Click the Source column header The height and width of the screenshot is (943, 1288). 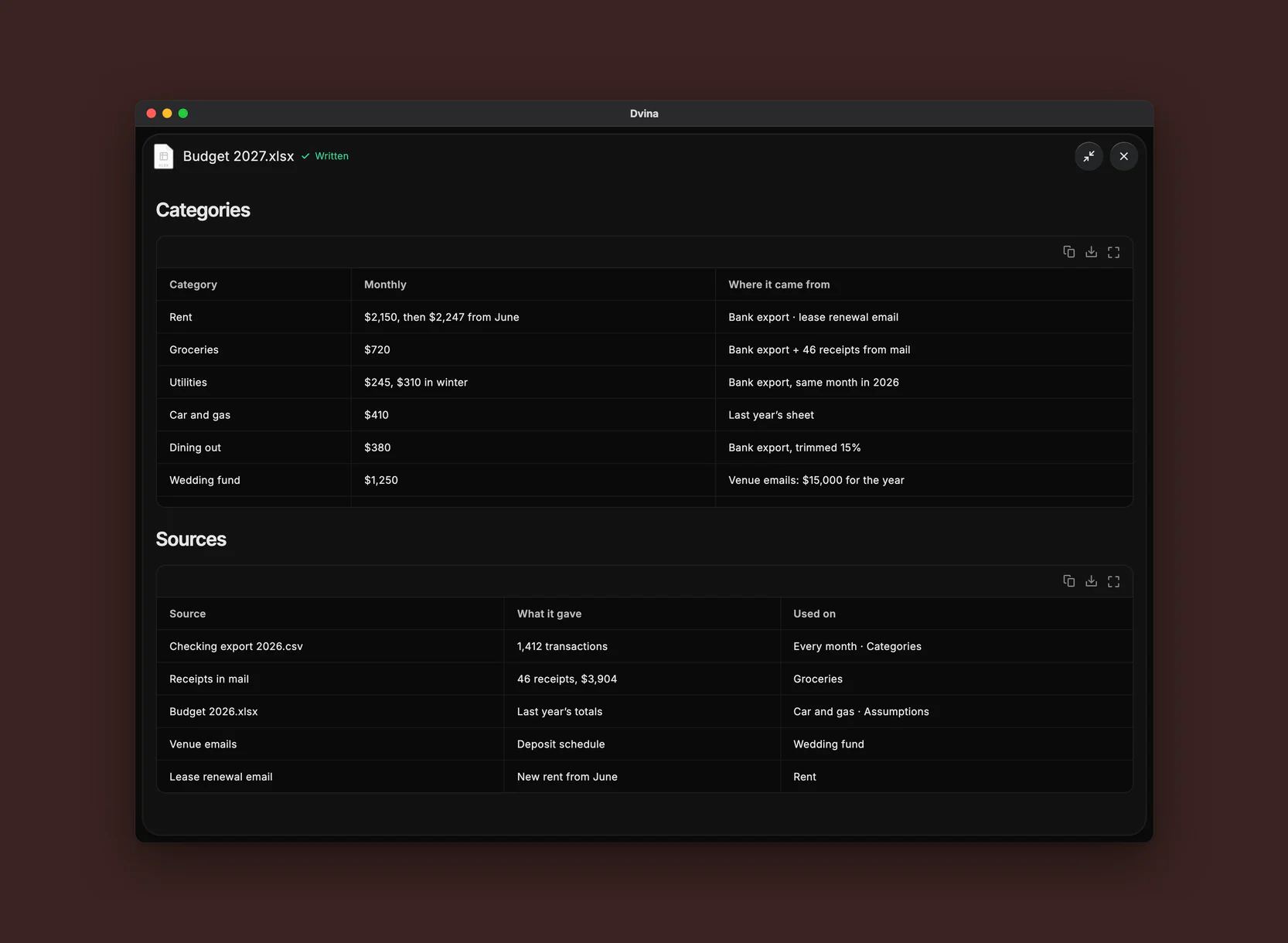330,614
